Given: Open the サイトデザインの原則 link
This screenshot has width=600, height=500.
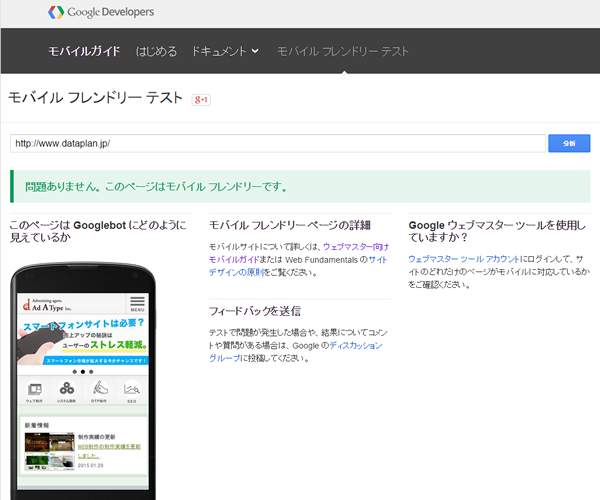Looking at the screenshot, I should (298, 266).
